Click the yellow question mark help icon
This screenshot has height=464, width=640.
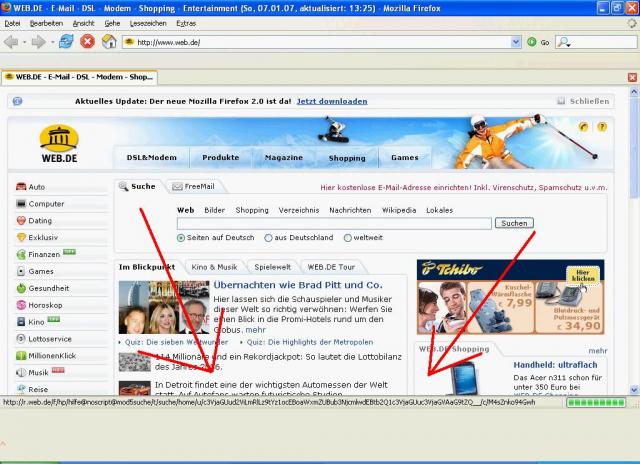[602, 127]
